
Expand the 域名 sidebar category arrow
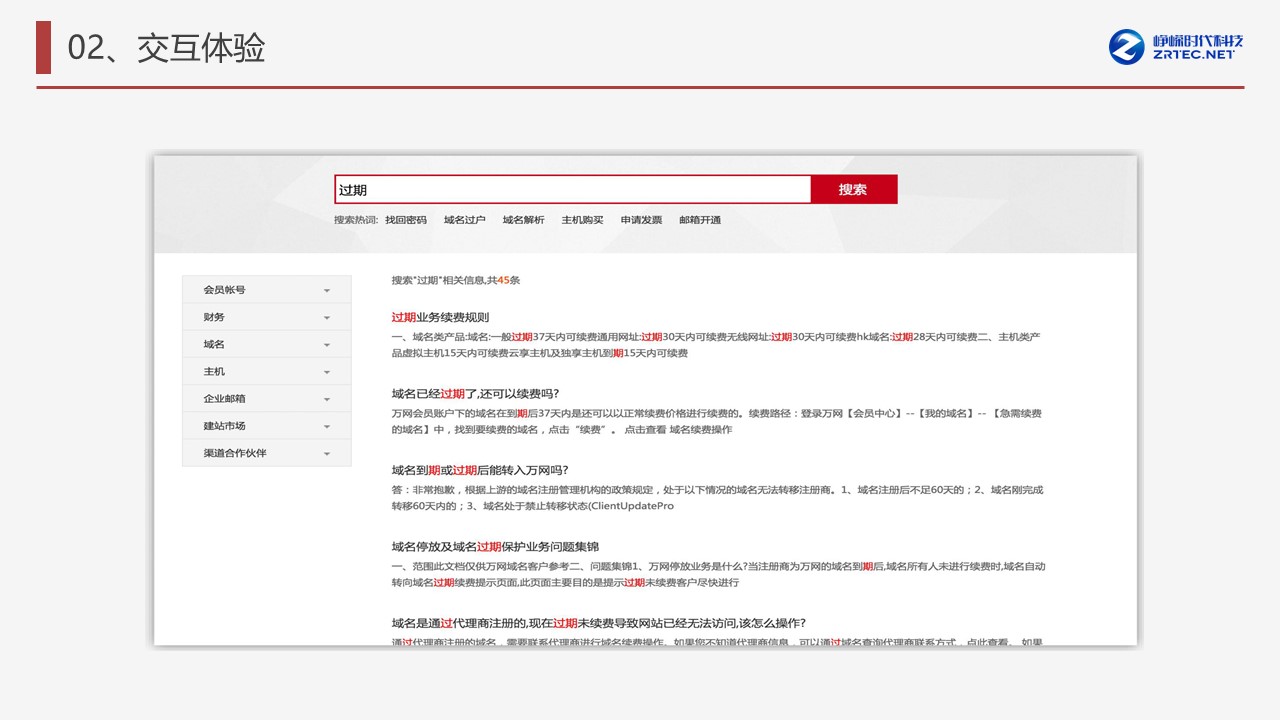pos(327,345)
